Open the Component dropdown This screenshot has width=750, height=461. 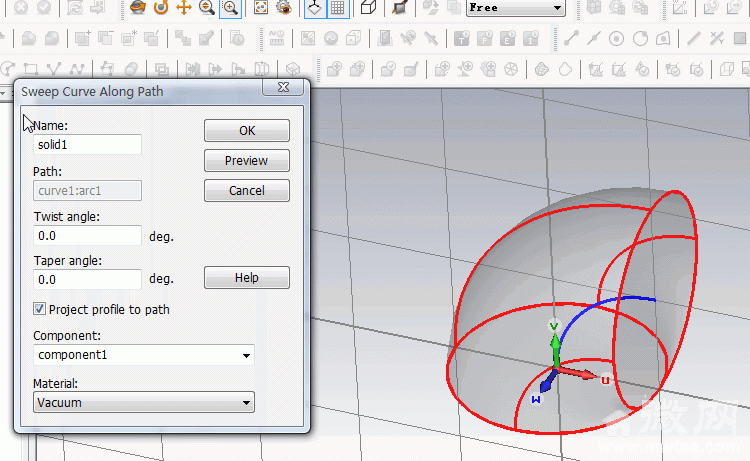point(143,355)
